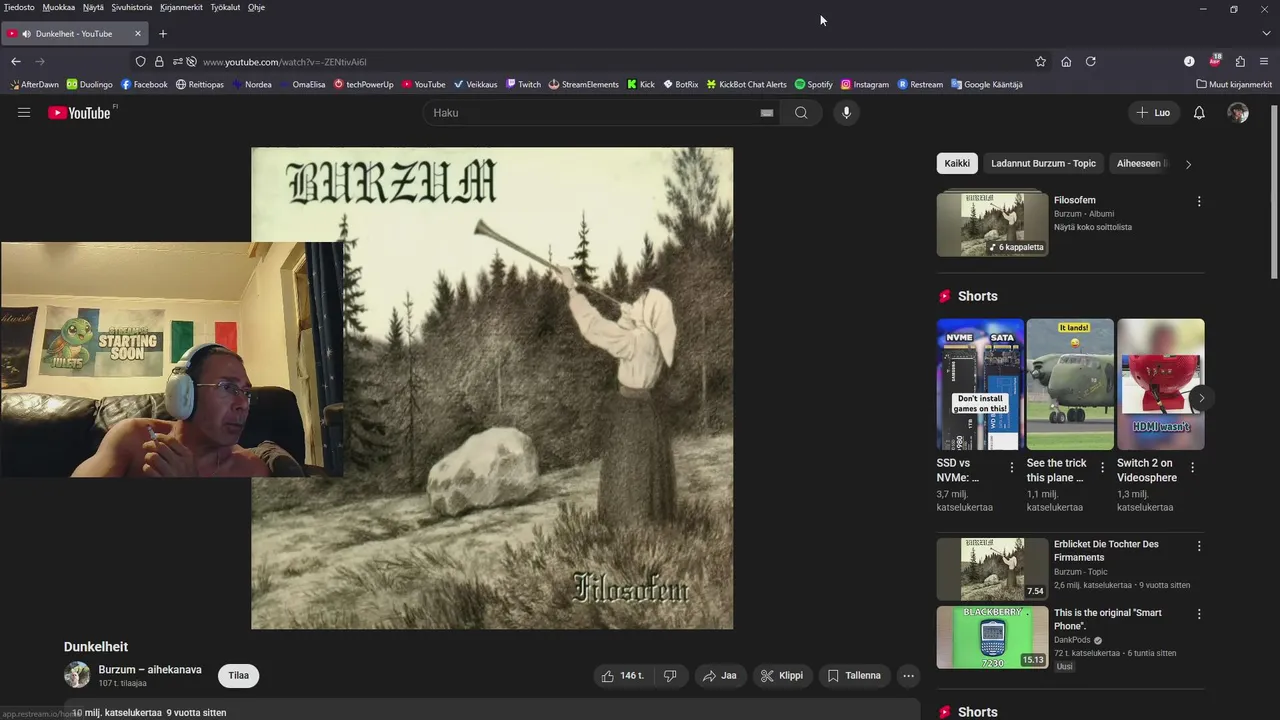This screenshot has width=1280, height=720.
Task: Open options for Switch 2 short
Action: [x=1192, y=467]
